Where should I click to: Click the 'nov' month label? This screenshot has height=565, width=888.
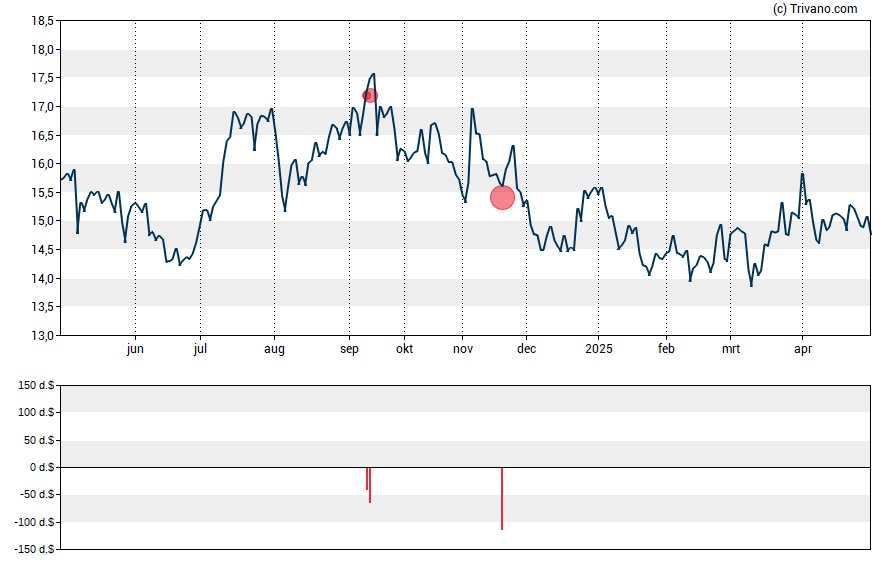click(x=463, y=349)
